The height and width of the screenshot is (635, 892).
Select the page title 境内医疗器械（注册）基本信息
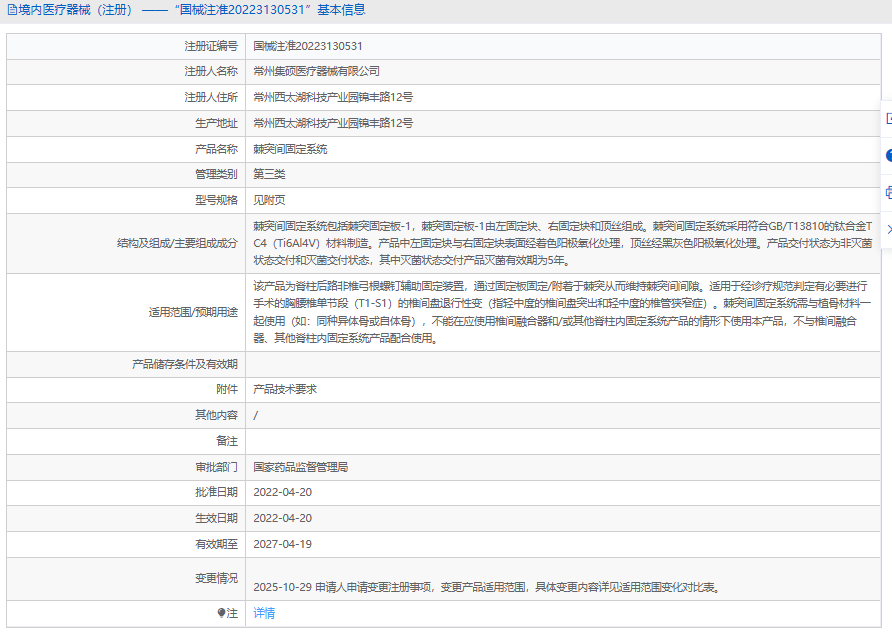click(192, 10)
